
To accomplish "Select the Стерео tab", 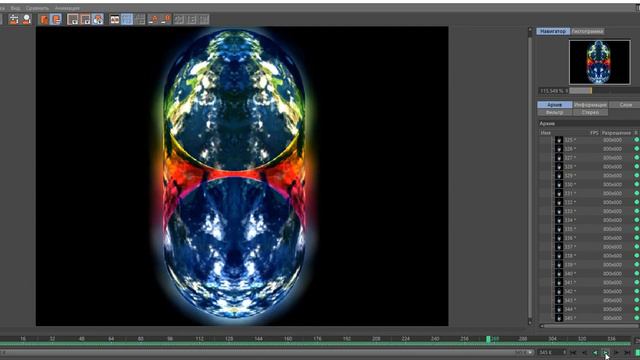I will click(590, 112).
